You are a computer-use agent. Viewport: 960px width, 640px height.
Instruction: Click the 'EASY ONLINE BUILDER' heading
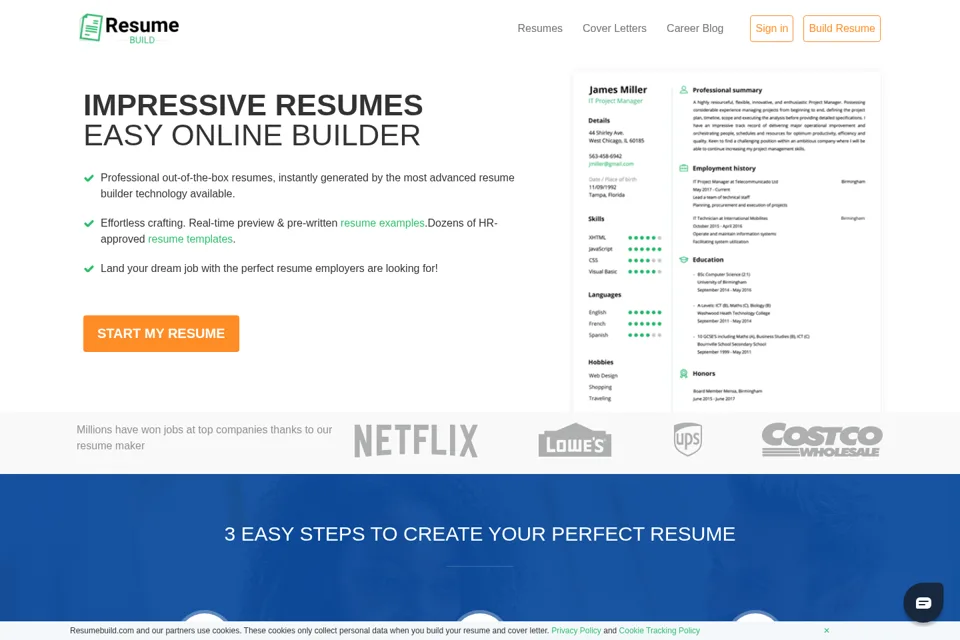pos(252,135)
